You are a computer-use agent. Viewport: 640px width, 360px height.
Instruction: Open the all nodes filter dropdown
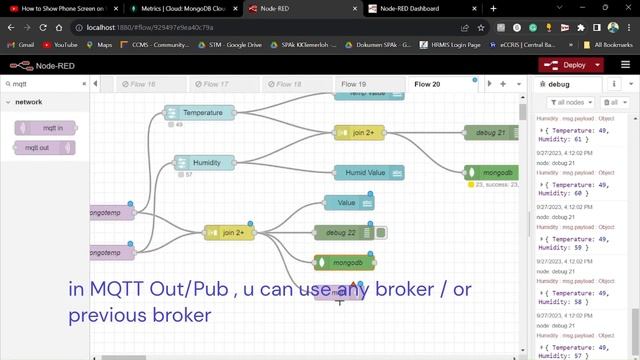tap(571, 102)
